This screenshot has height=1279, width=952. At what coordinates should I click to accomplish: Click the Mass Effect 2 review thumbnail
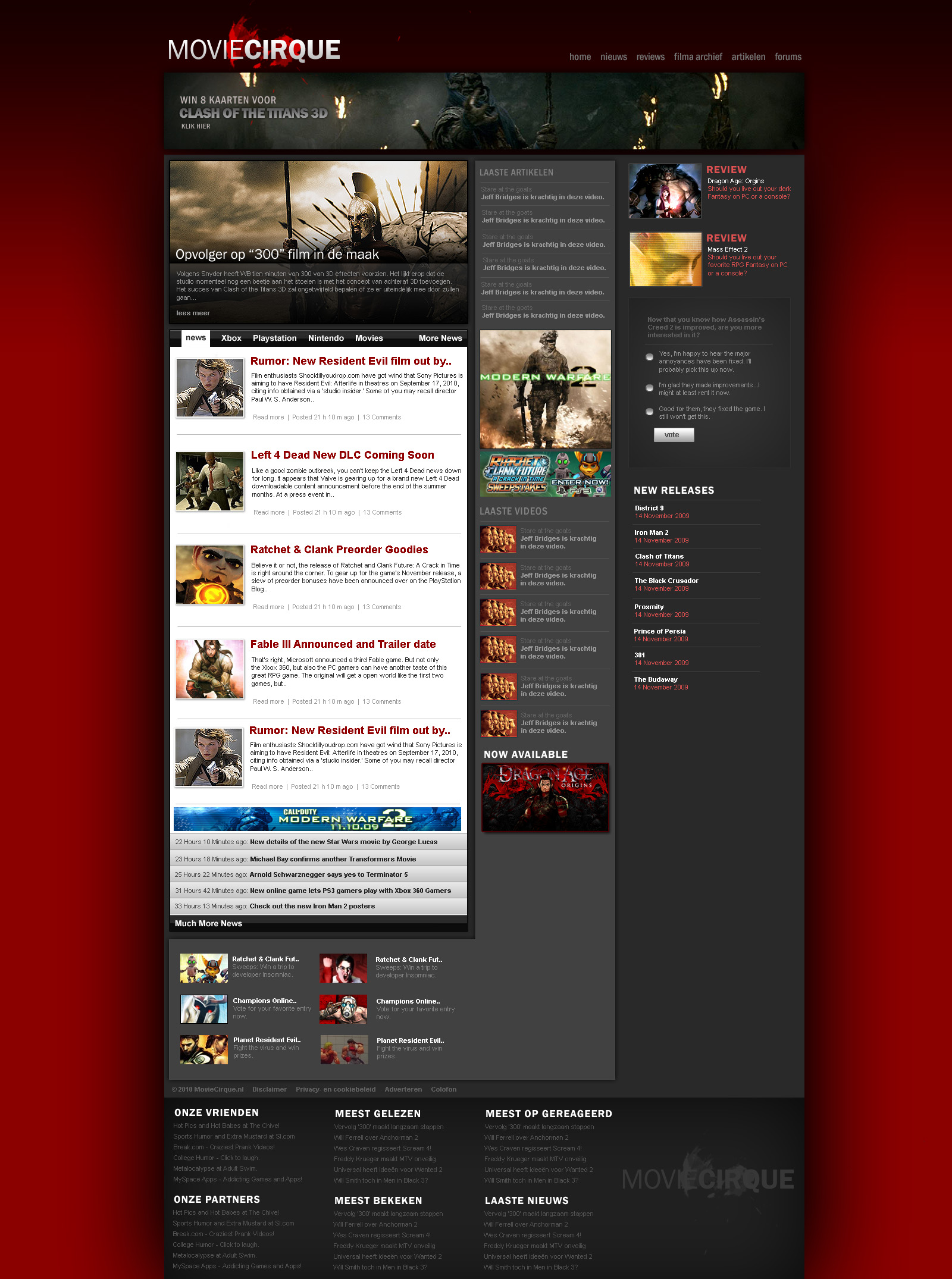(665, 259)
